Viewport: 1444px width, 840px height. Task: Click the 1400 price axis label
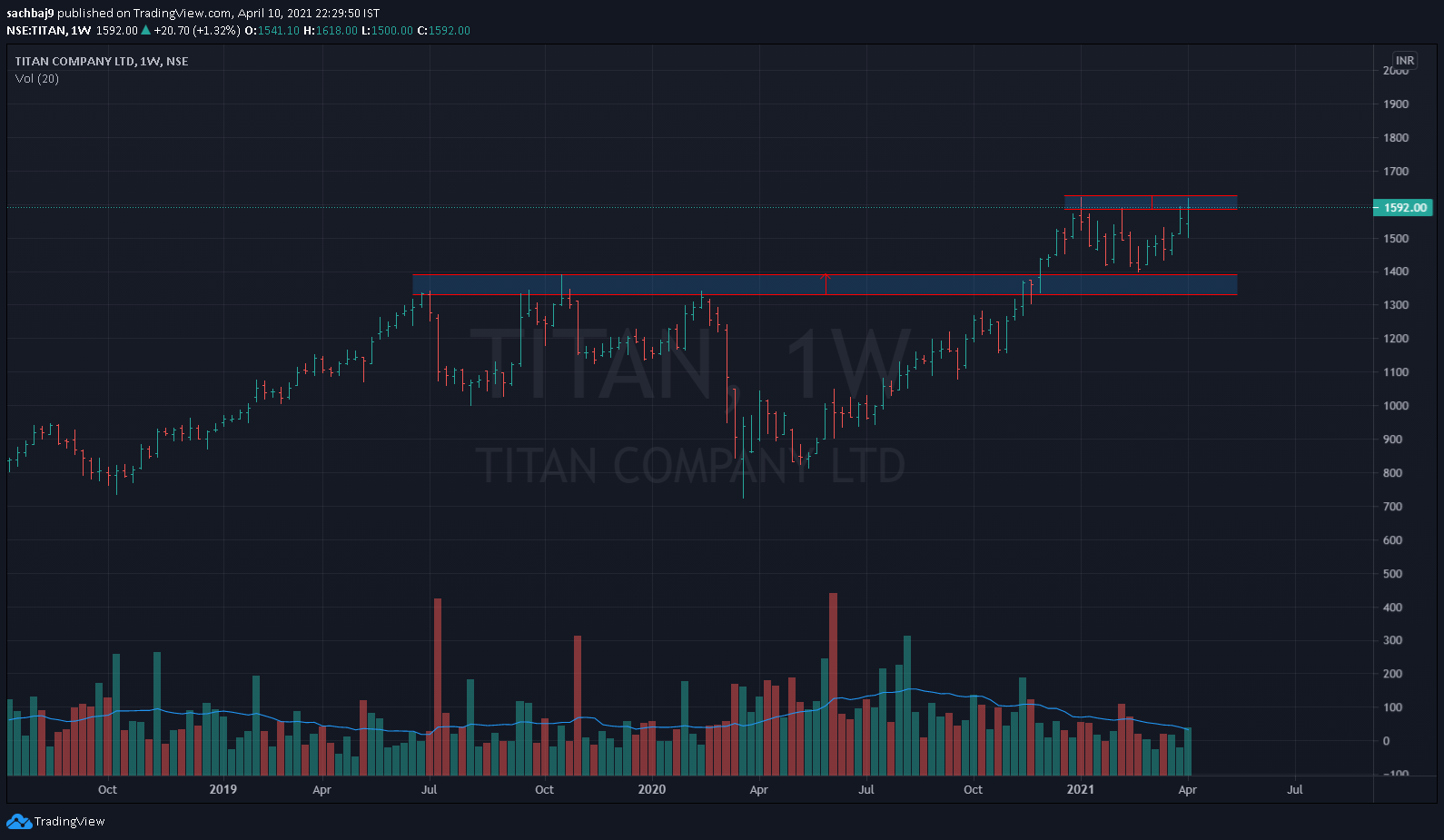coord(1396,272)
